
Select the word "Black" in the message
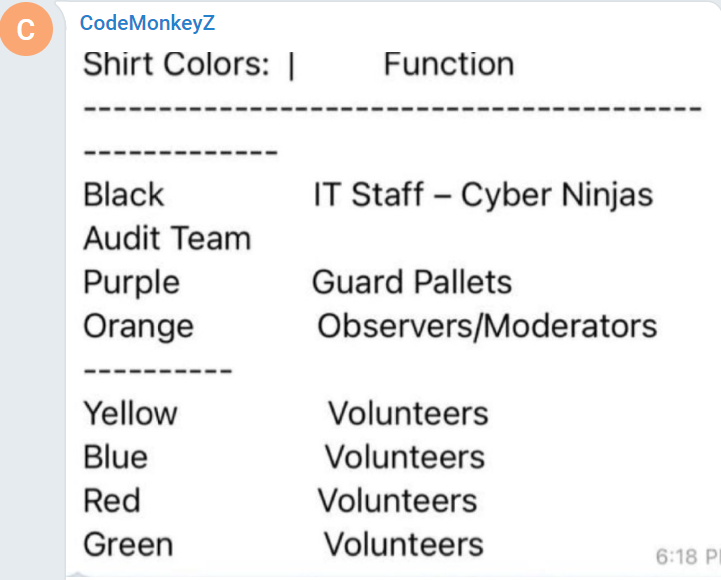(123, 195)
